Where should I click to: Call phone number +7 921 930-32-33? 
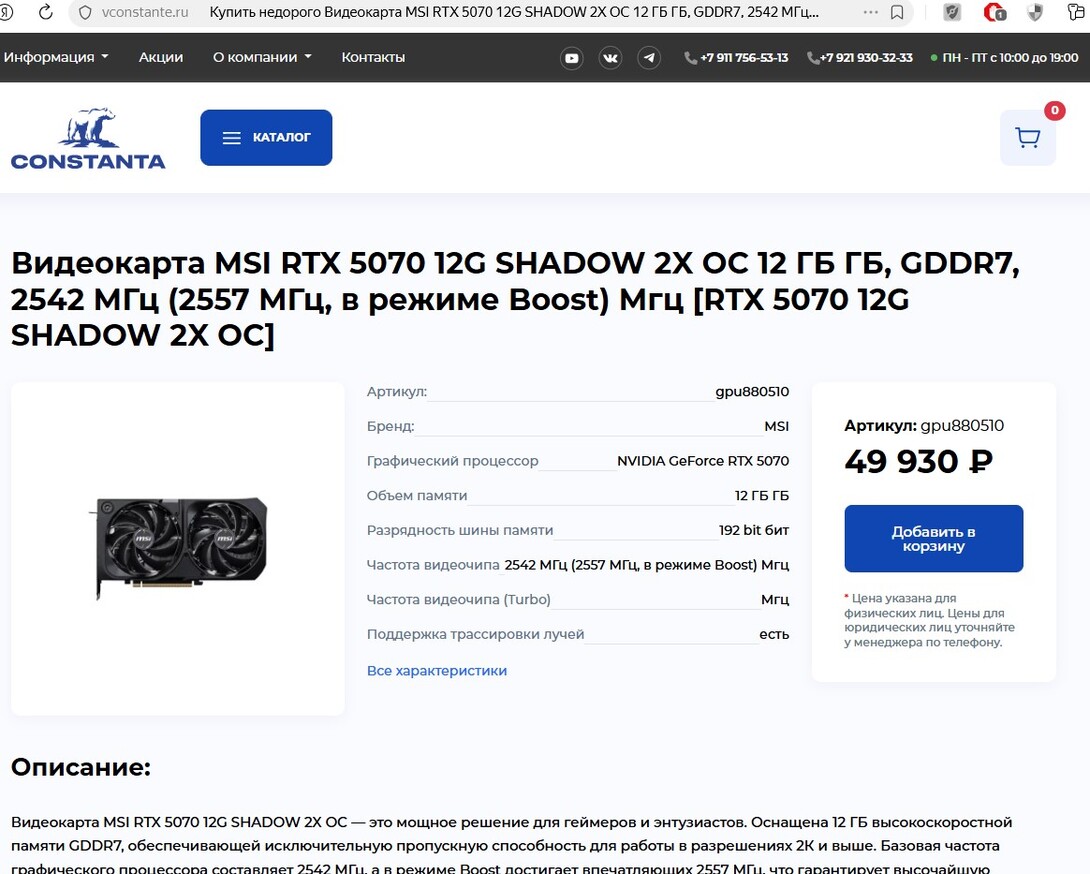[860, 58]
